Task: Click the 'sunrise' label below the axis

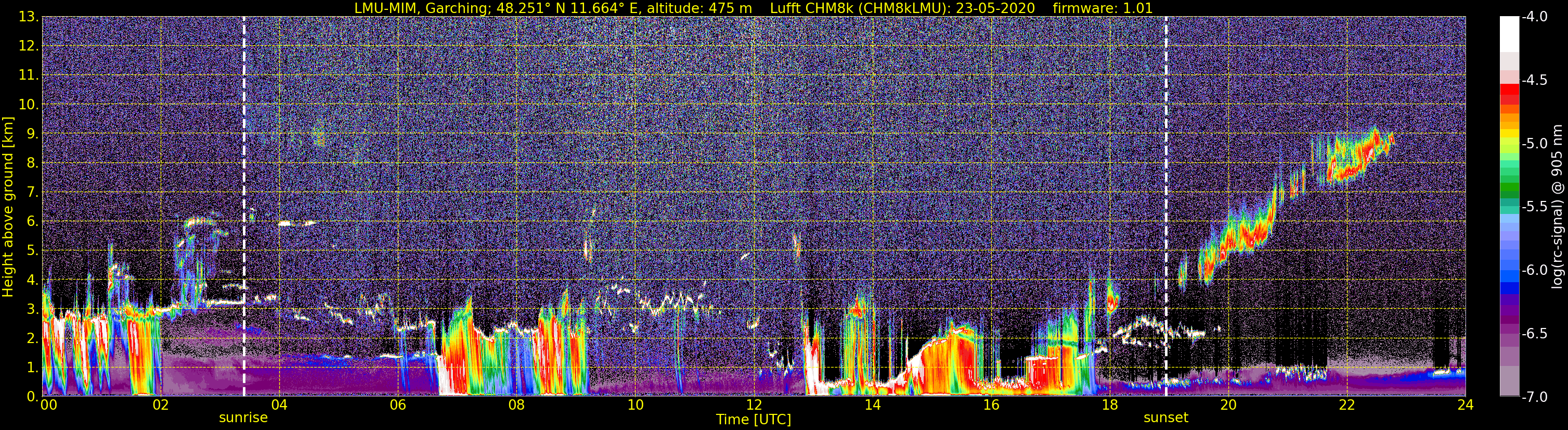Action: pyautogui.click(x=243, y=418)
